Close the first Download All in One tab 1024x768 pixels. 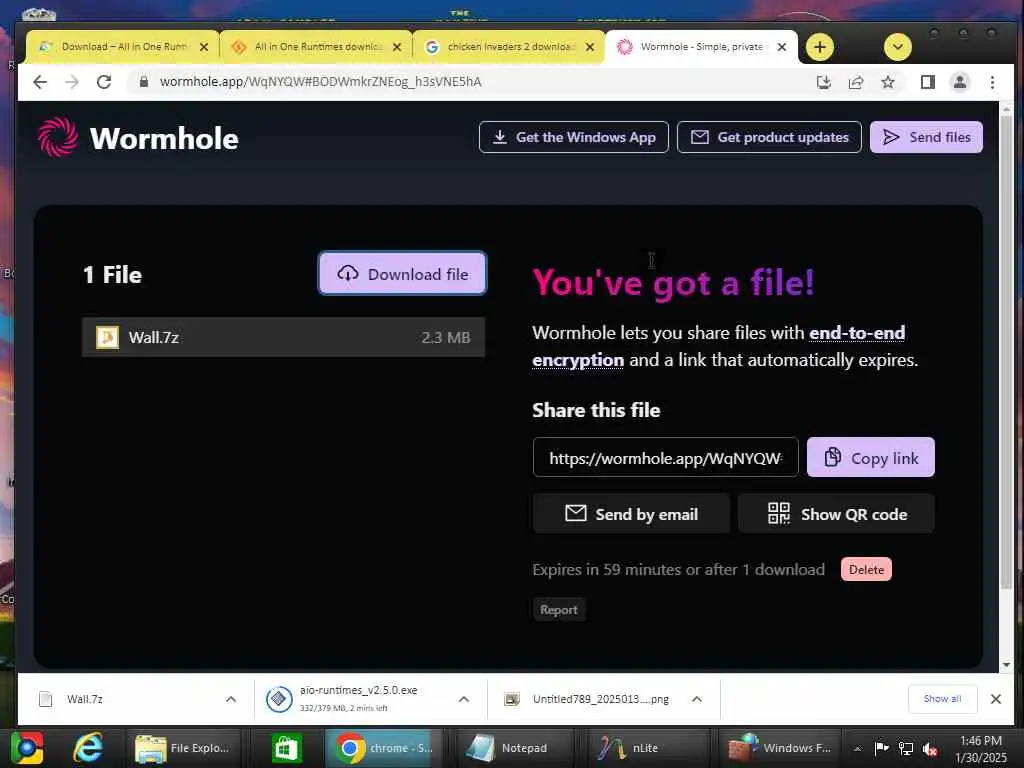204,47
